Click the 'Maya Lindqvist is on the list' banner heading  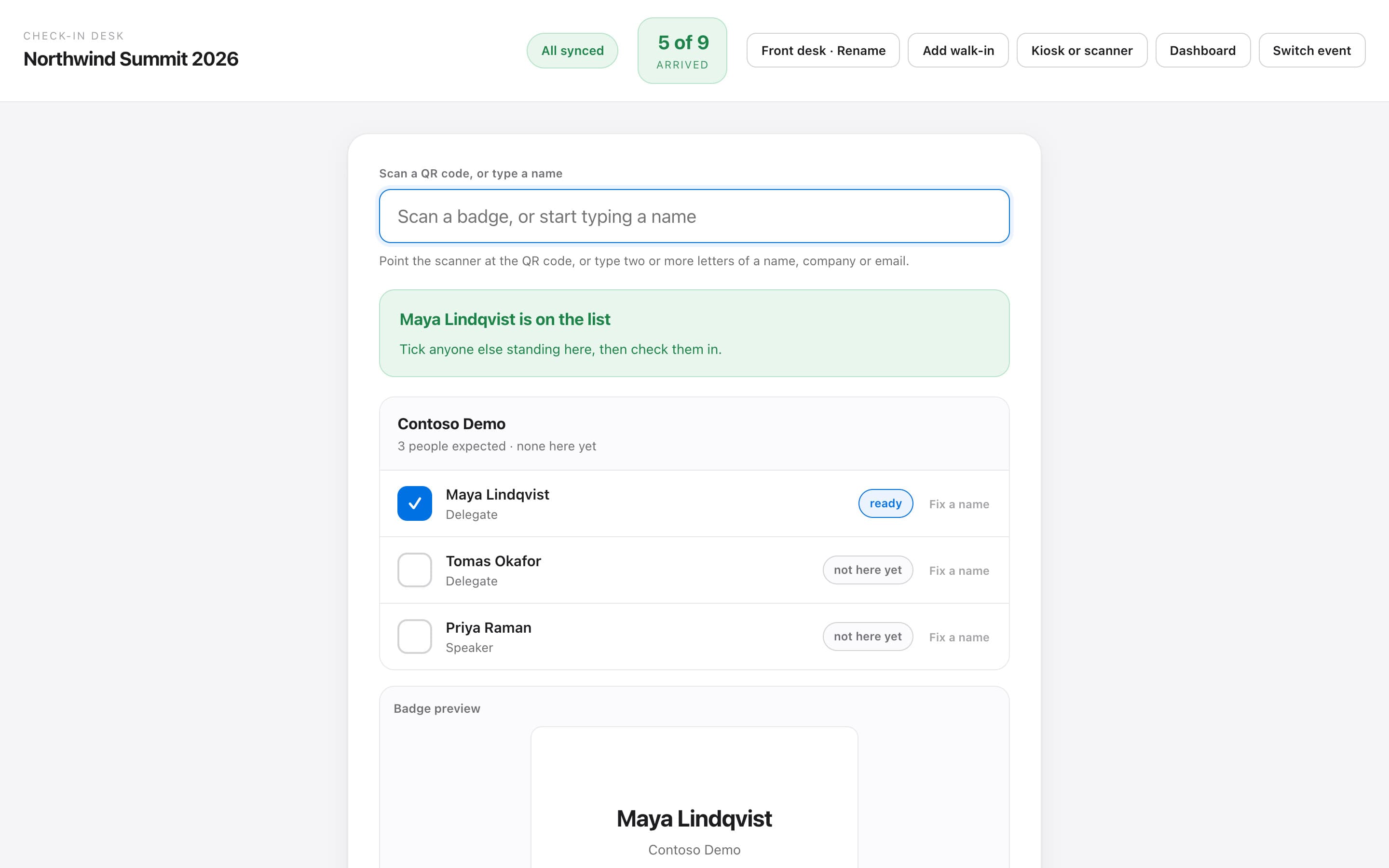504,319
